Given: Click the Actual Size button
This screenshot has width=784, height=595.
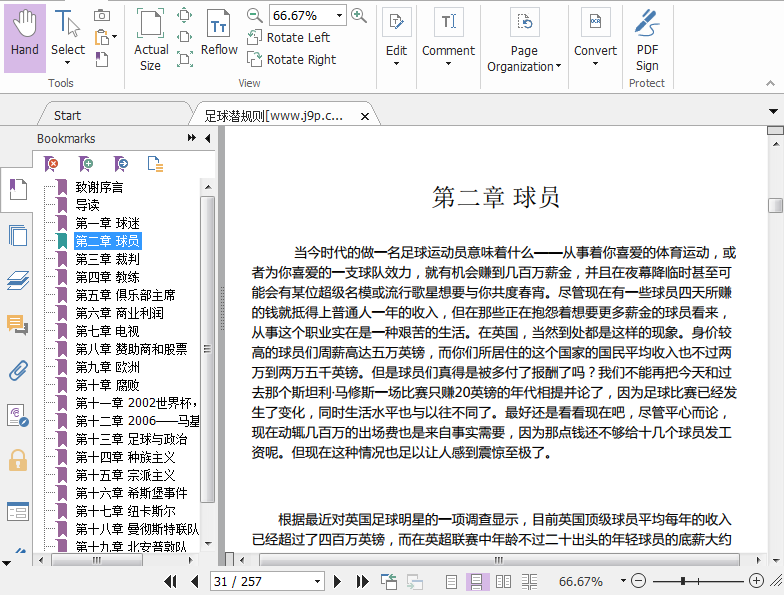Looking at the screenshot, I should click(151, 40).
